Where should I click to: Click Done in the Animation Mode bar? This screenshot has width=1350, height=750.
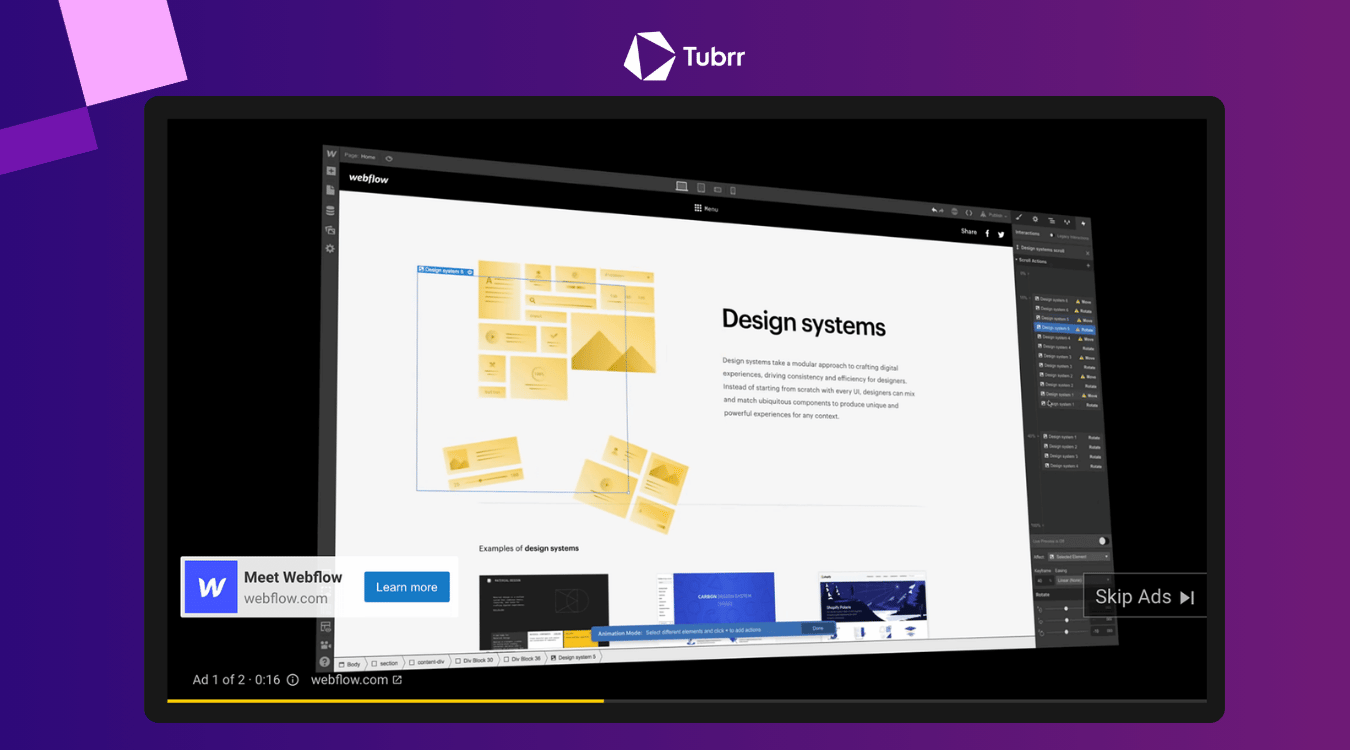pyautogui.click(x=817, y=628)
